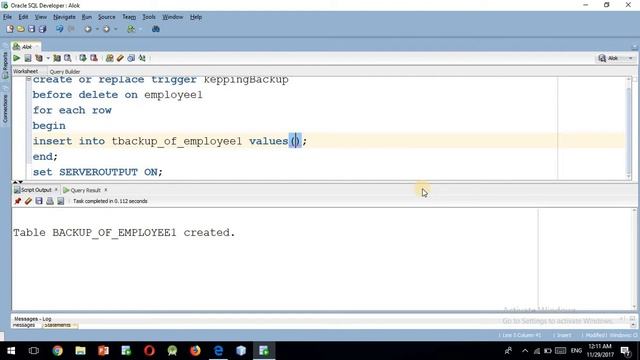Click the Open folder icon in toolbar
The width and height of the screenshot is (640, 360).
tap(20, 29)
